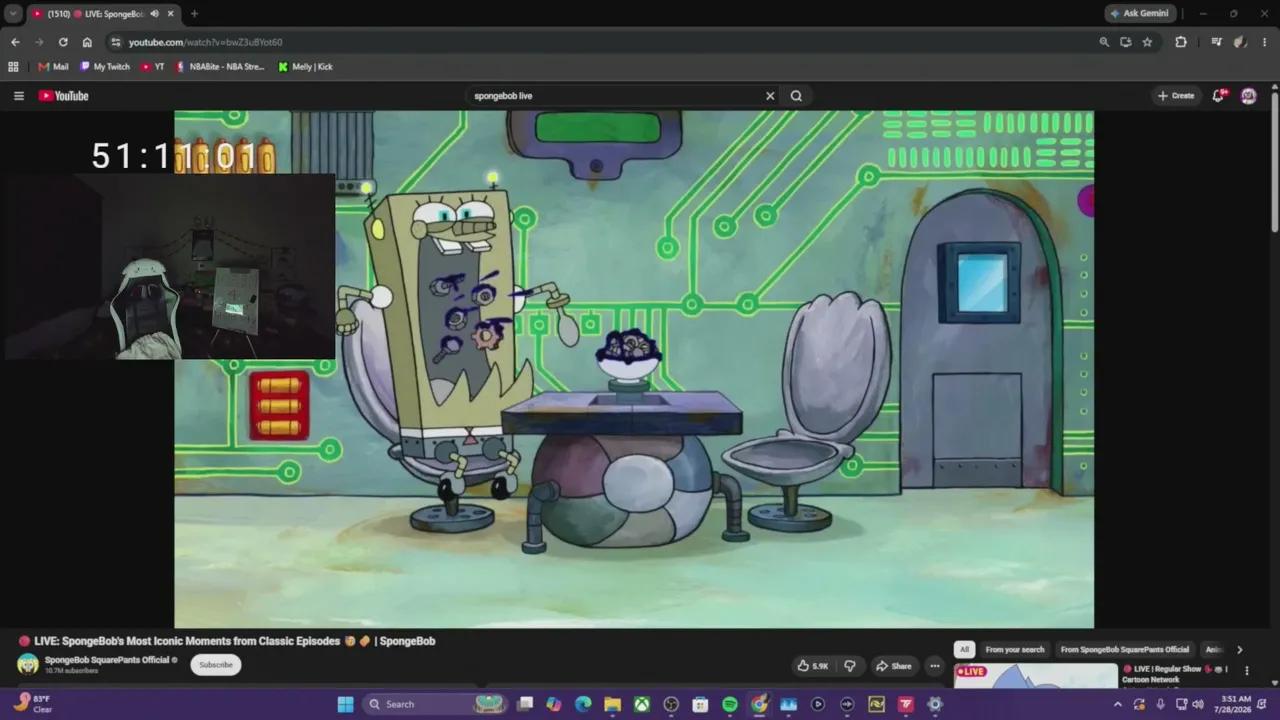Open volume control in system tray

click(1198, 704)
